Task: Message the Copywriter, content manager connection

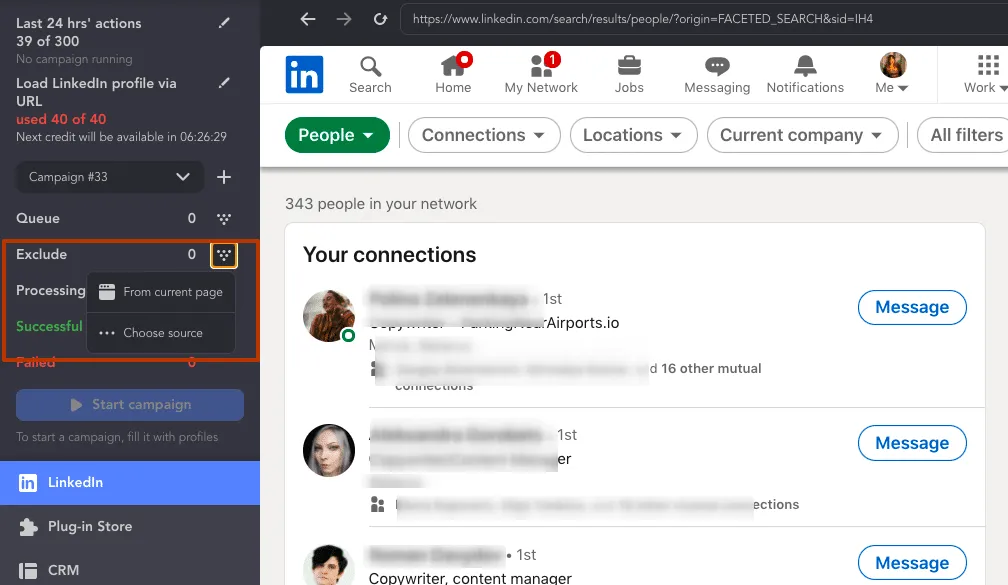Action: point(912,563)
